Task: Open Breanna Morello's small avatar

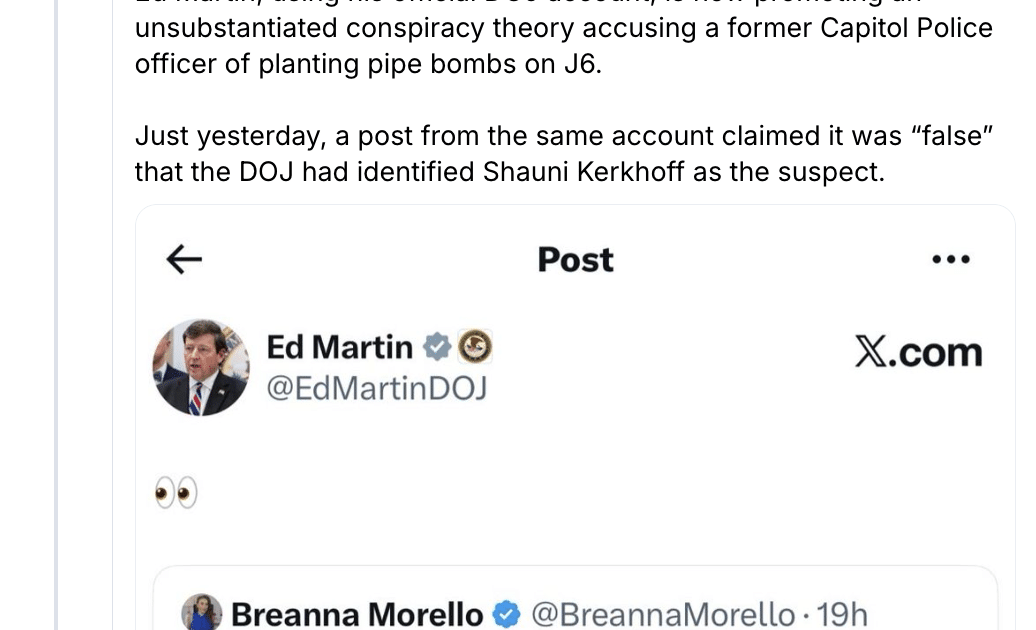Action: [201, 613]
